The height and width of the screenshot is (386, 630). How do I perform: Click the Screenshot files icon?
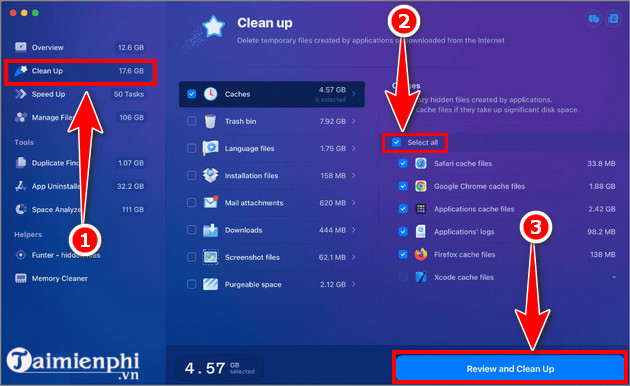[x=211, y=257]
